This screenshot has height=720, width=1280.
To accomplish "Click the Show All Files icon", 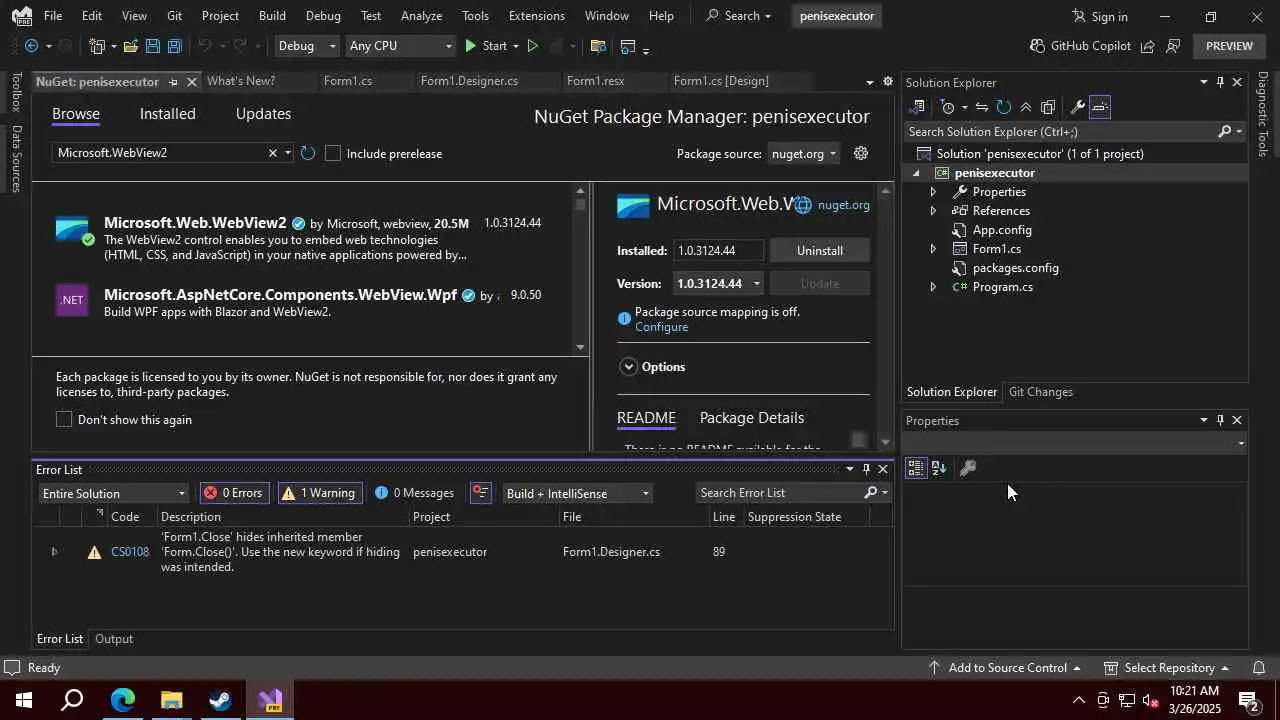I will [x=1048, y=107].
